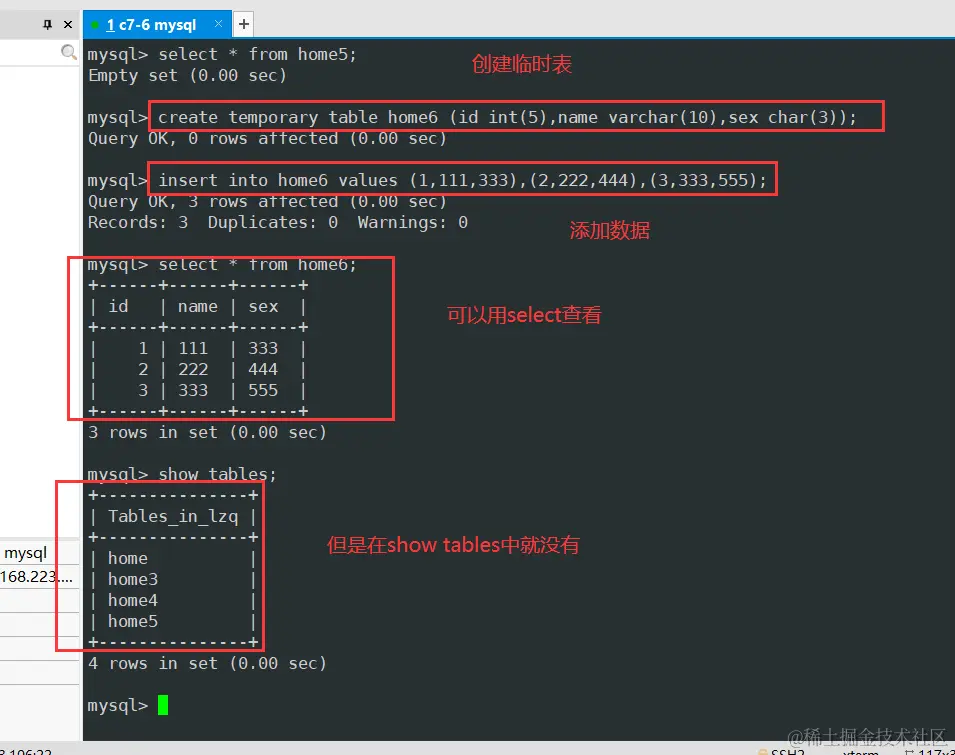
Task: Click 'Records: 3 Duplicates: 0 Warnings: 0' line
Action: pyautogui.click(x=278, y=222)
